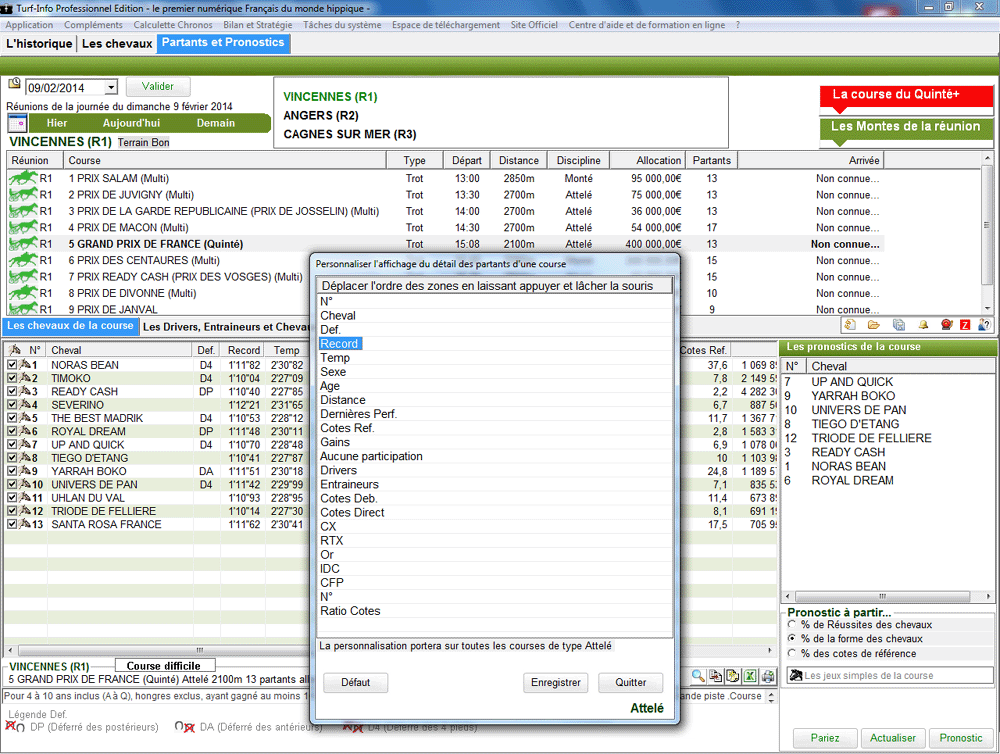Screen dimensions: 1000x754
Task: Open the date dropdown showing 09/02/2014
Action: coord(110,88)
